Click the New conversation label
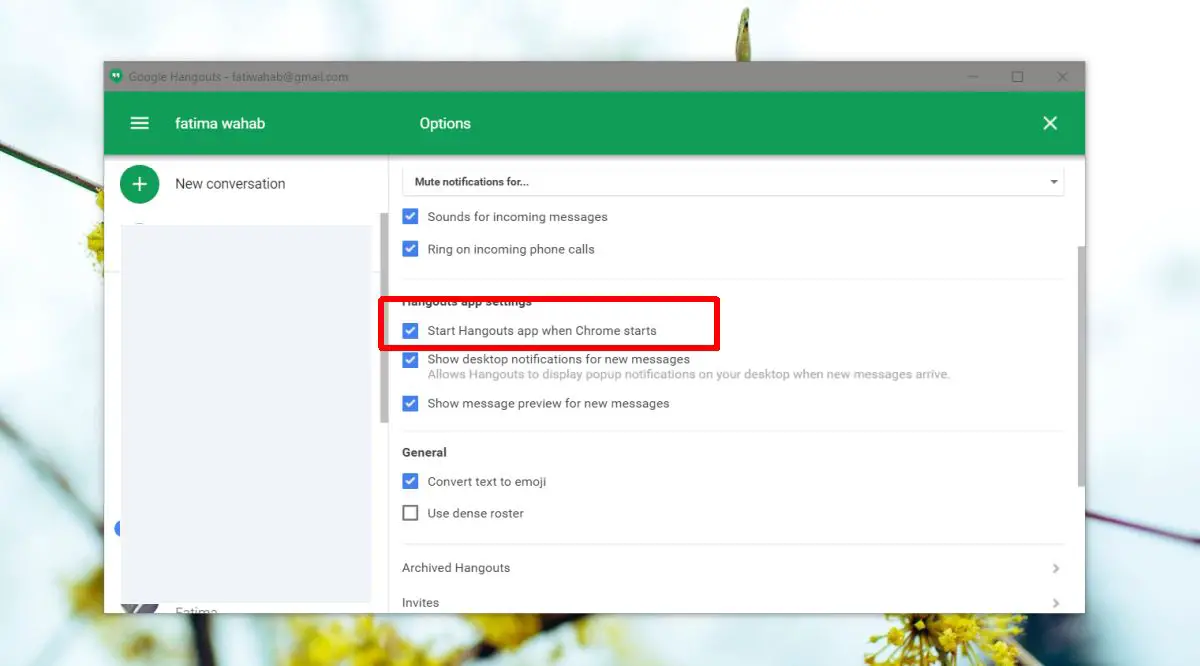Image resolution: width=1200 pixels, height=666 pixels. 230,184
